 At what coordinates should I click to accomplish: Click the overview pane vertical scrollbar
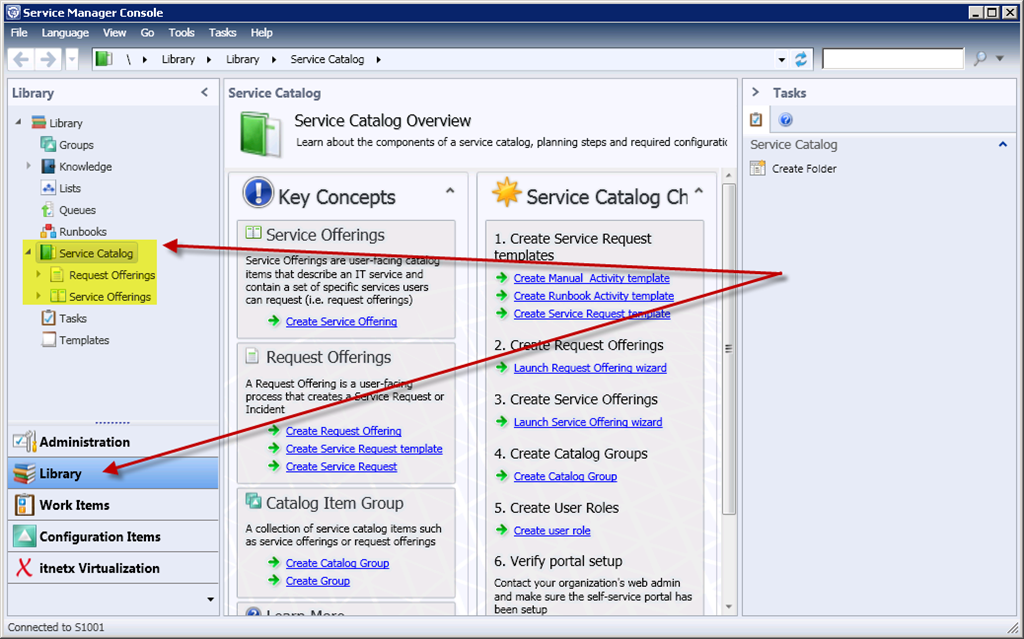(x=729, y=350)
